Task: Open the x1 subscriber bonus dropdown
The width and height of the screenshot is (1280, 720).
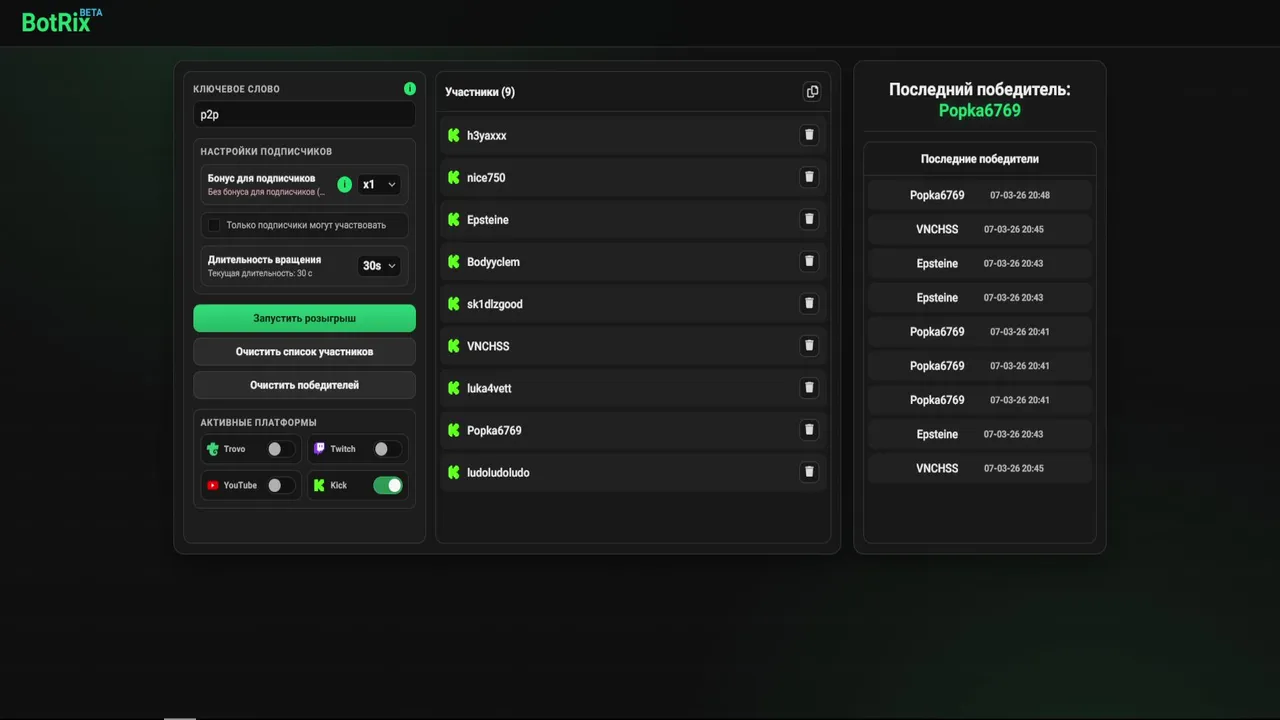Action: pyautogui.click(x=379, y=184)
